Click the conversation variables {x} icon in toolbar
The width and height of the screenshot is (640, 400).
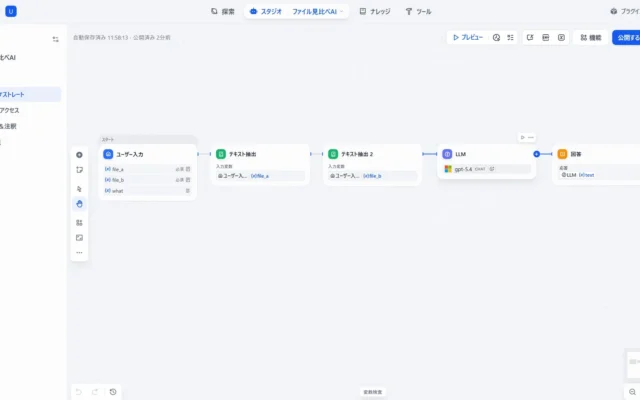coord(561,38)
